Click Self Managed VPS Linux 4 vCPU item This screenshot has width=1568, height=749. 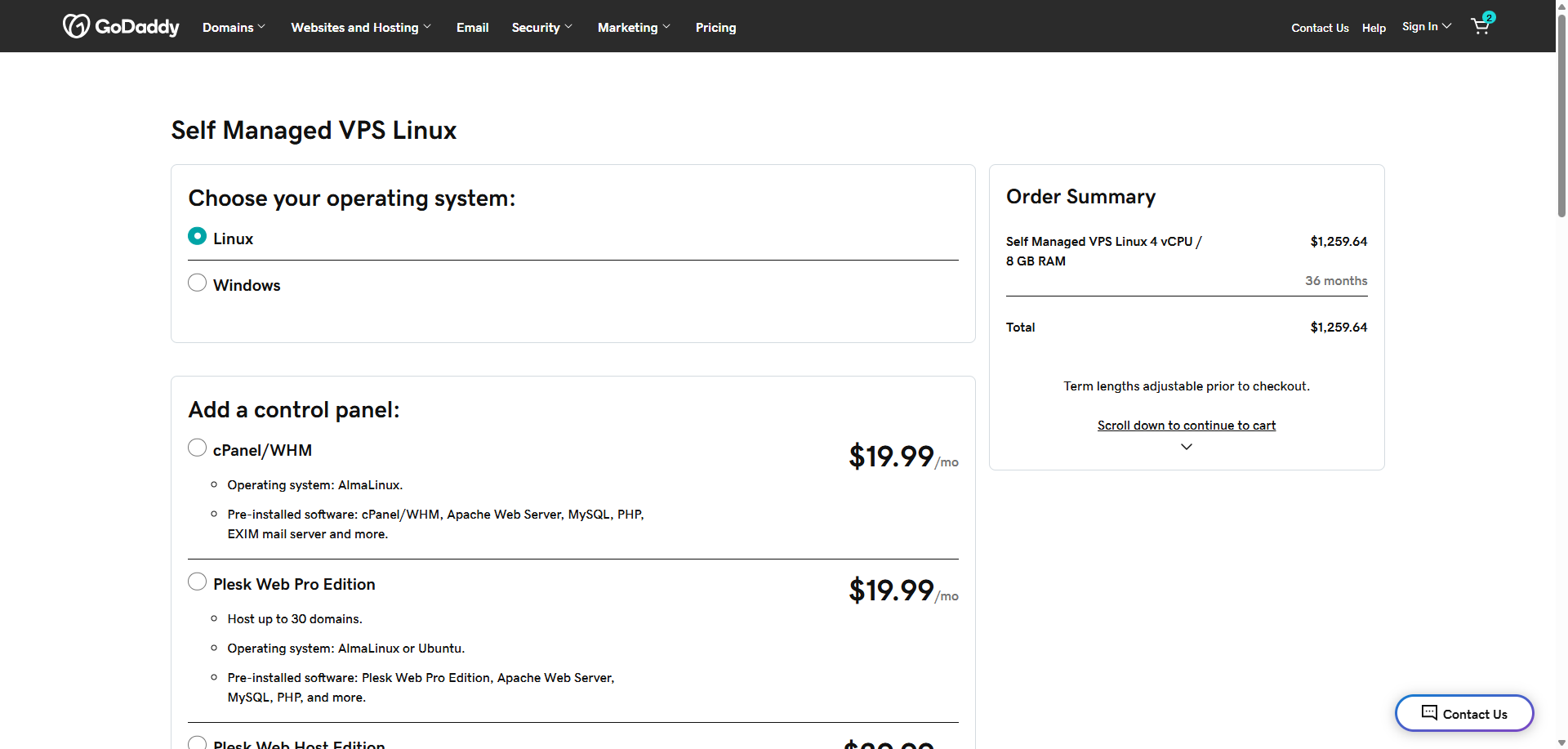click(x=1103, y=251)
